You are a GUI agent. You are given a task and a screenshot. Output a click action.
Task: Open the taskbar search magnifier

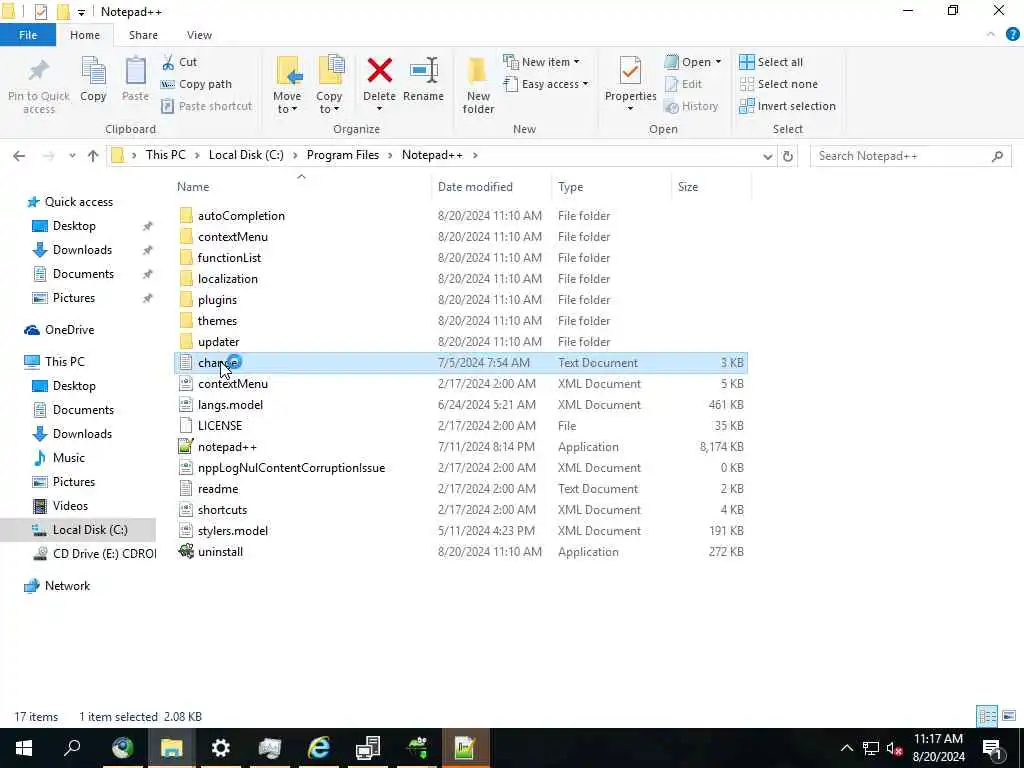[72, 748]
